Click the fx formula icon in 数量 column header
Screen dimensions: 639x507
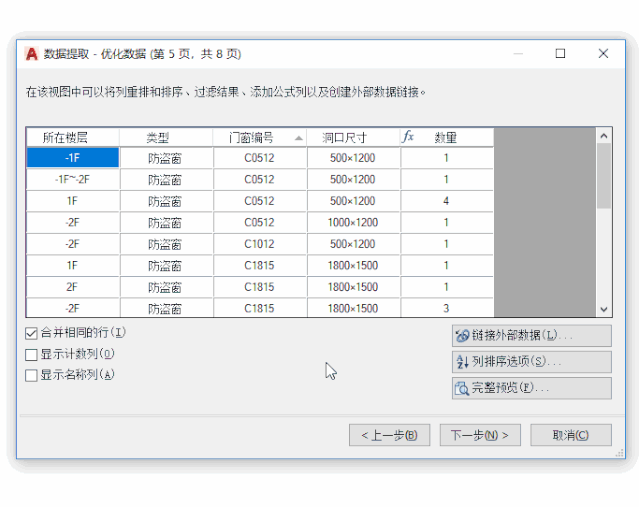pyautogui.click(x=408, y=136)
